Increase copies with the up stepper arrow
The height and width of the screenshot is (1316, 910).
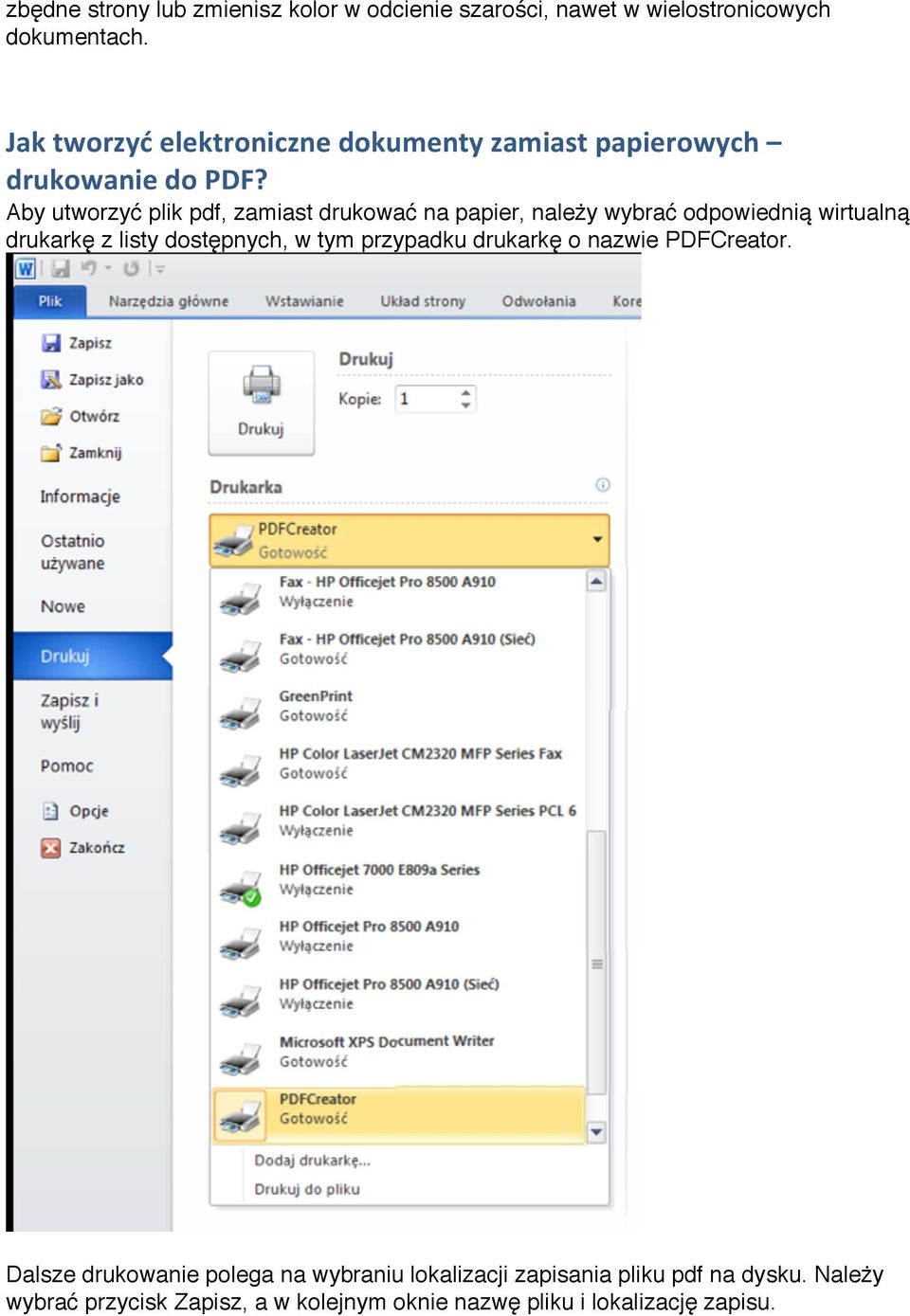point(465,392)
